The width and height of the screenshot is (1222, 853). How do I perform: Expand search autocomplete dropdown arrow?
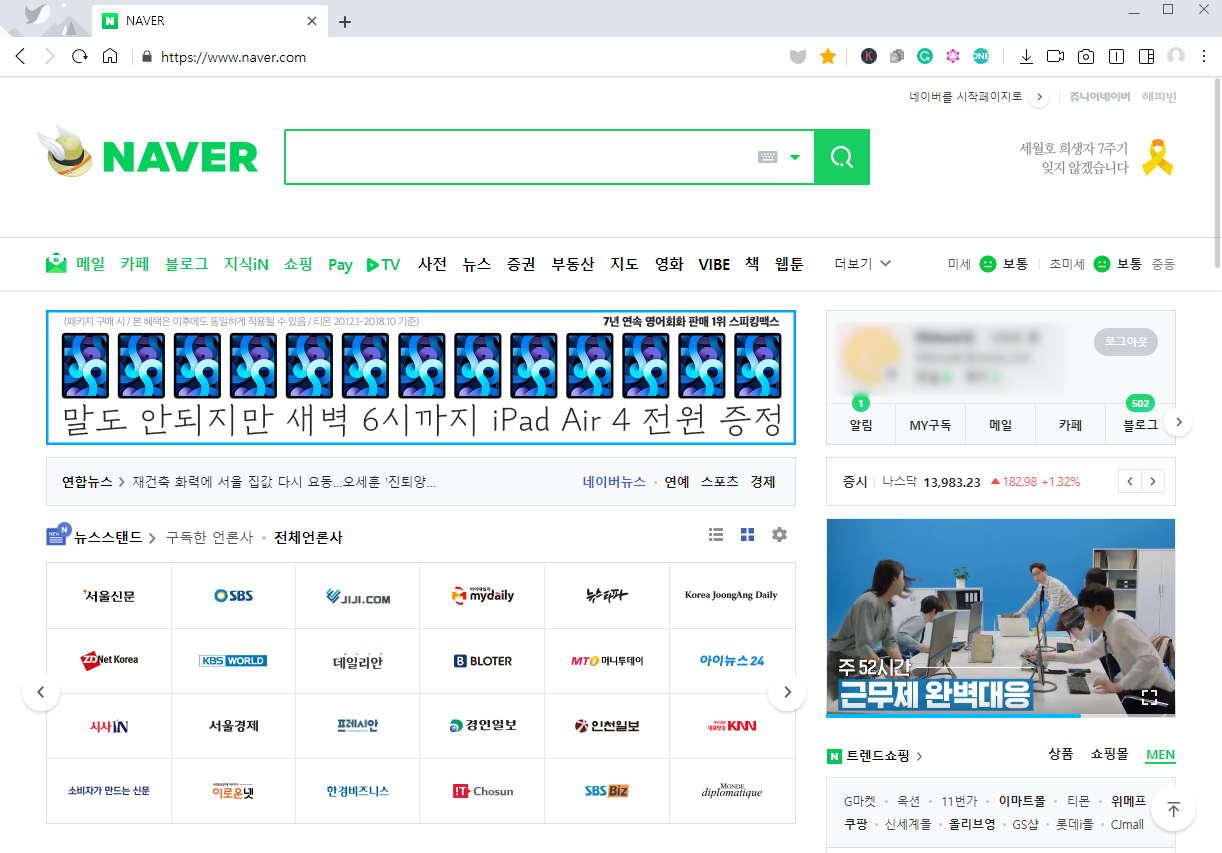pyautogui.click(x=795, y=157)
